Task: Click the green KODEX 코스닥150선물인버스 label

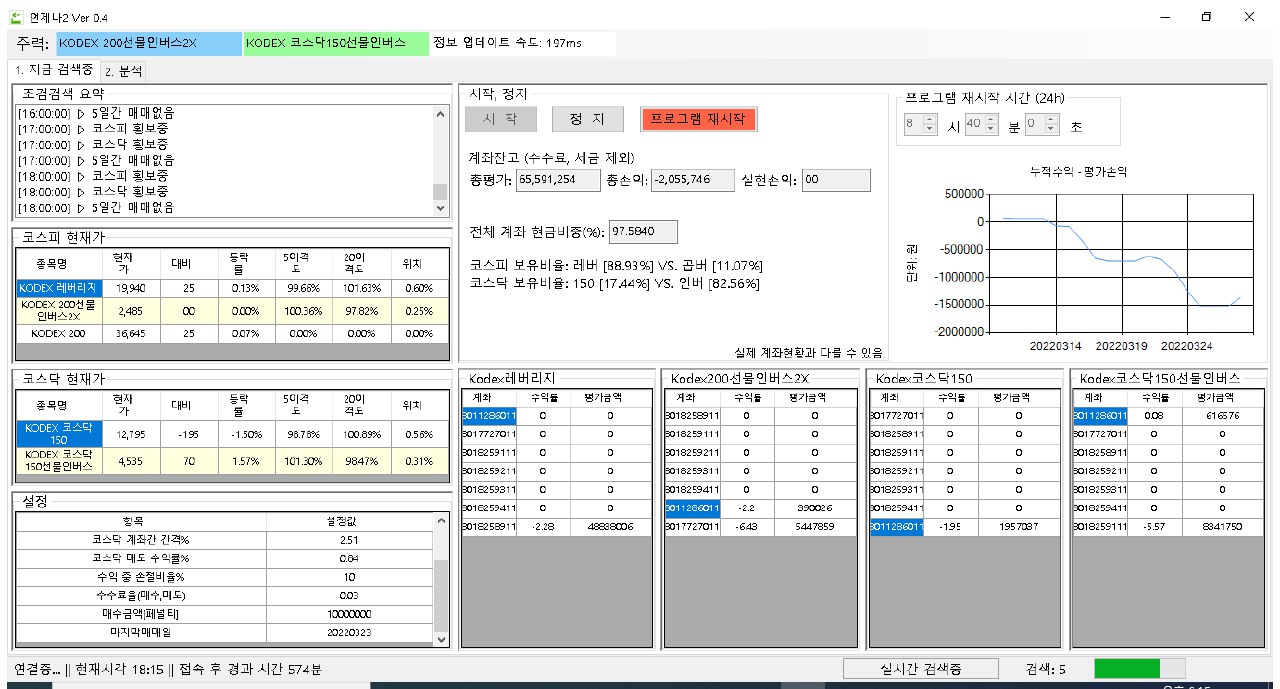Action: [337, 43]
